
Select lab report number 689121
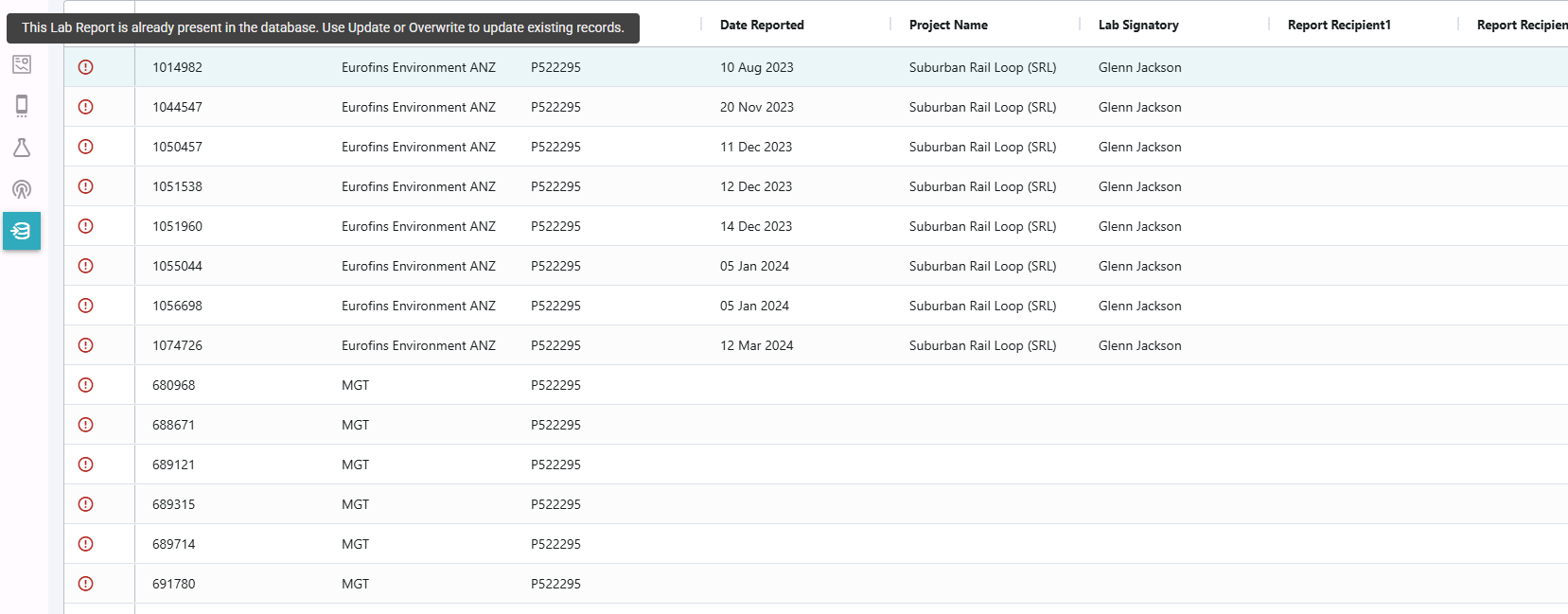tap(173, 465)
